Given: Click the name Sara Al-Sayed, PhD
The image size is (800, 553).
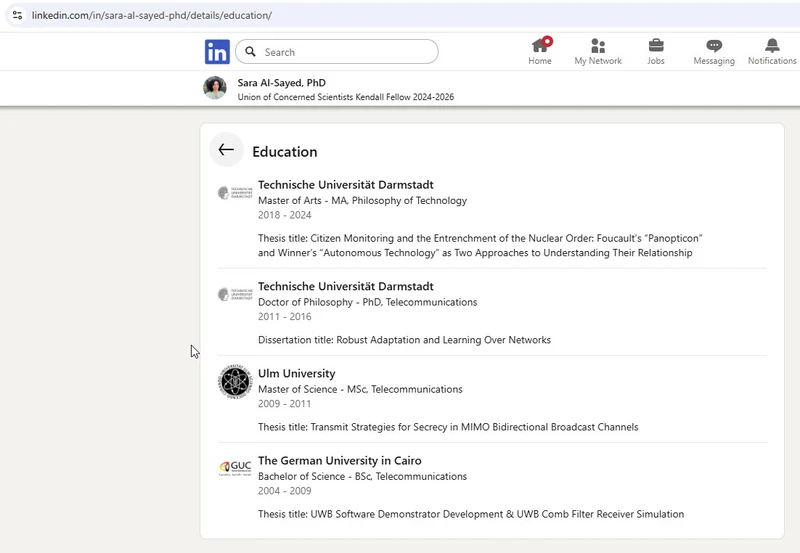Looking at the screenshot, I should (x=282, y=83).
